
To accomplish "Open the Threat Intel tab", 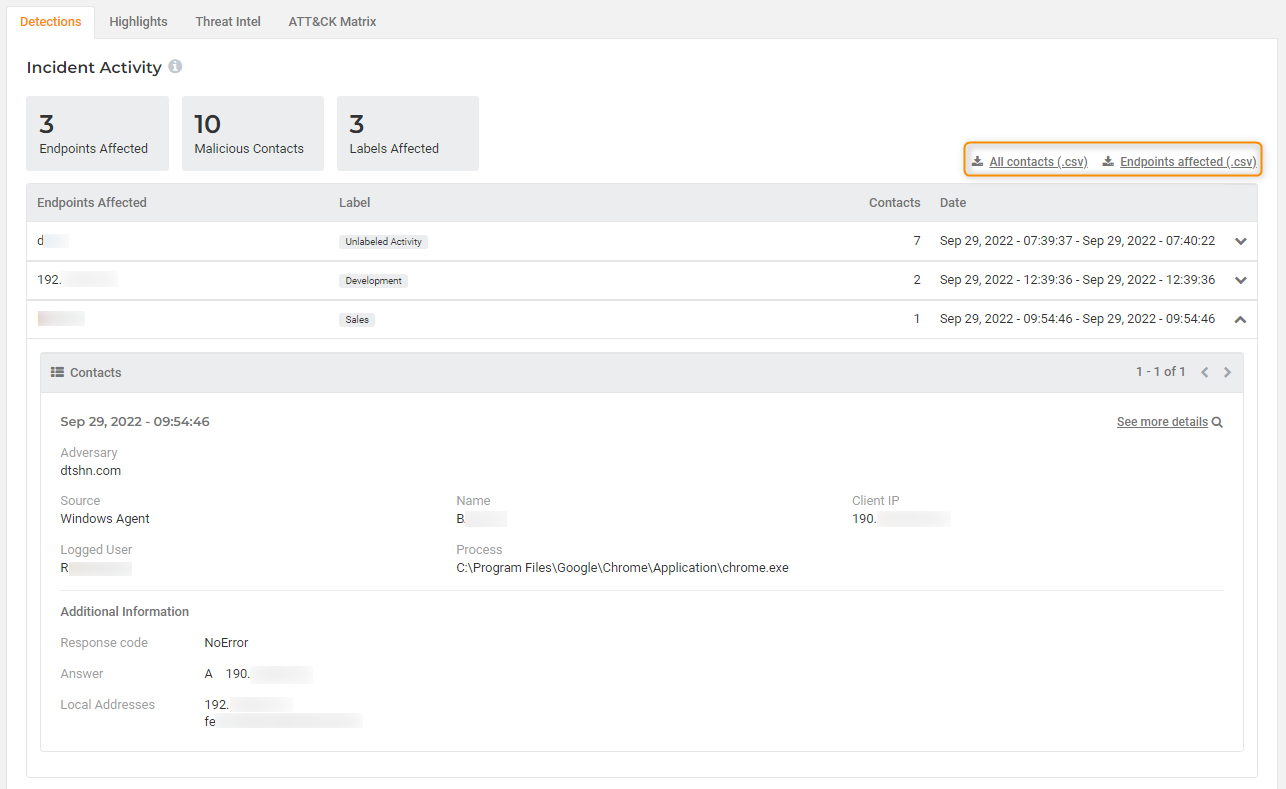I will click(228, 21).
